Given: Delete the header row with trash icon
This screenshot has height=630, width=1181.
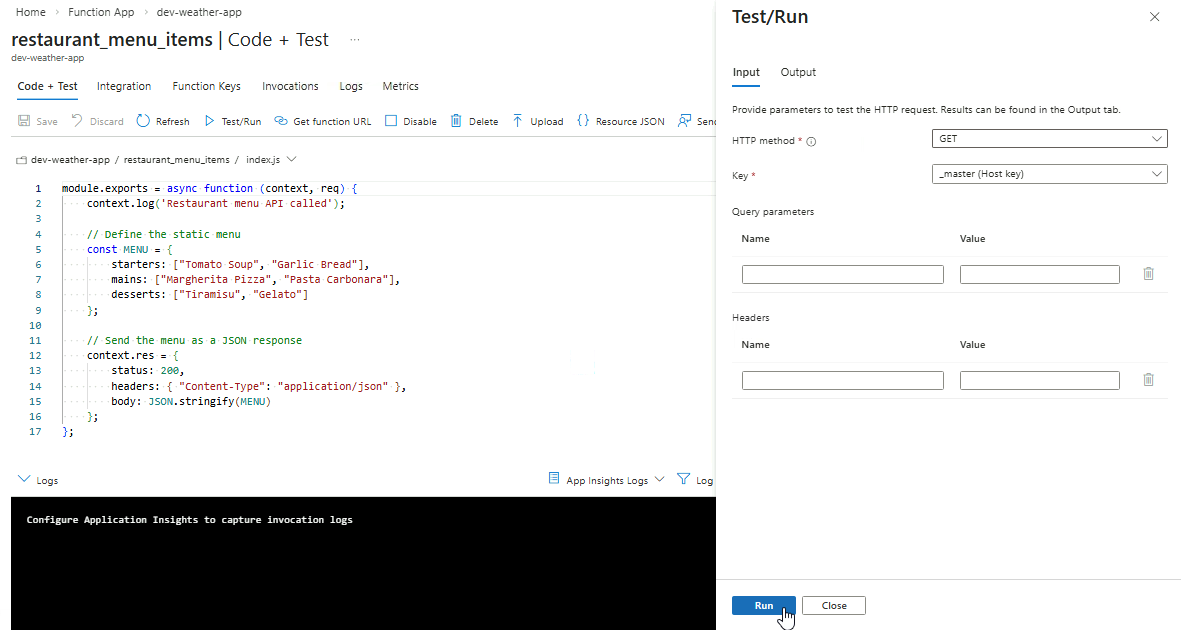Looking at the screenshot, I should 1148,380.
